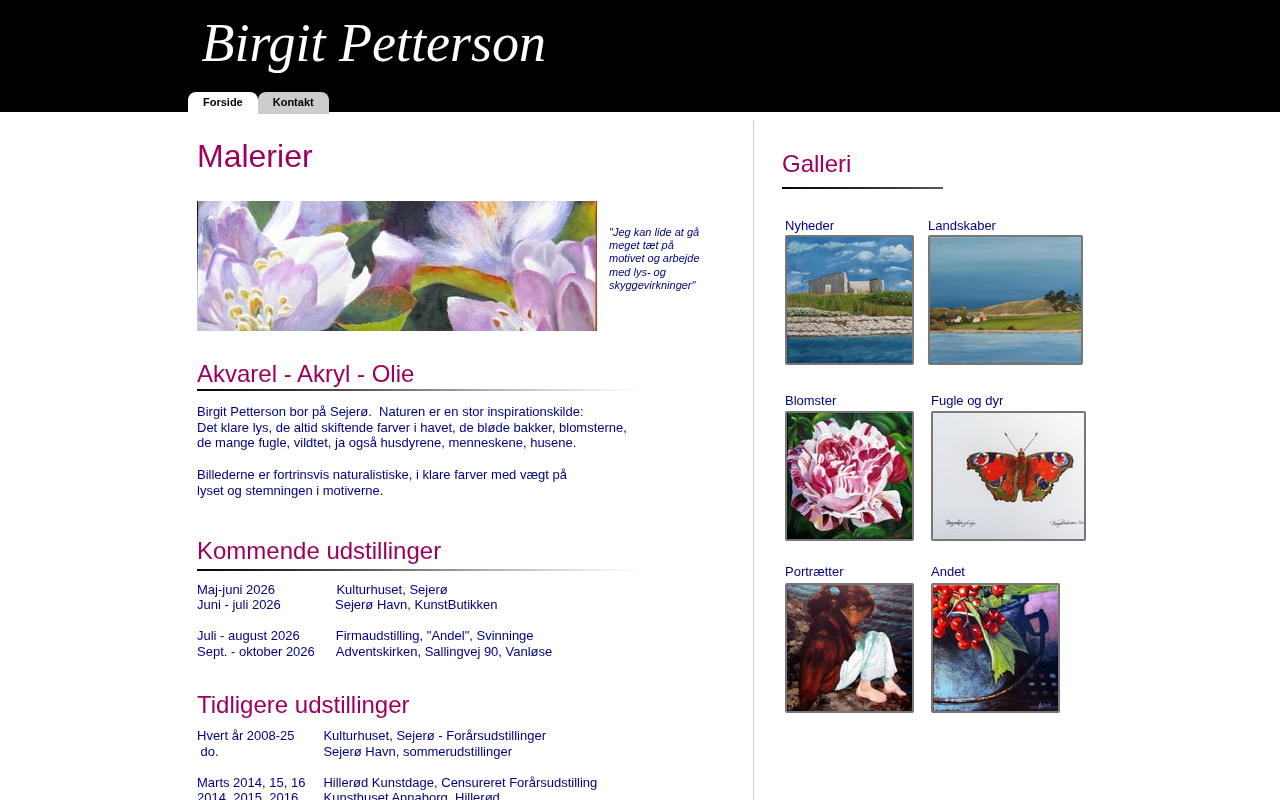Click 'Kulturhuset, Sejerø' upcoming venue text

pos(392,590)
